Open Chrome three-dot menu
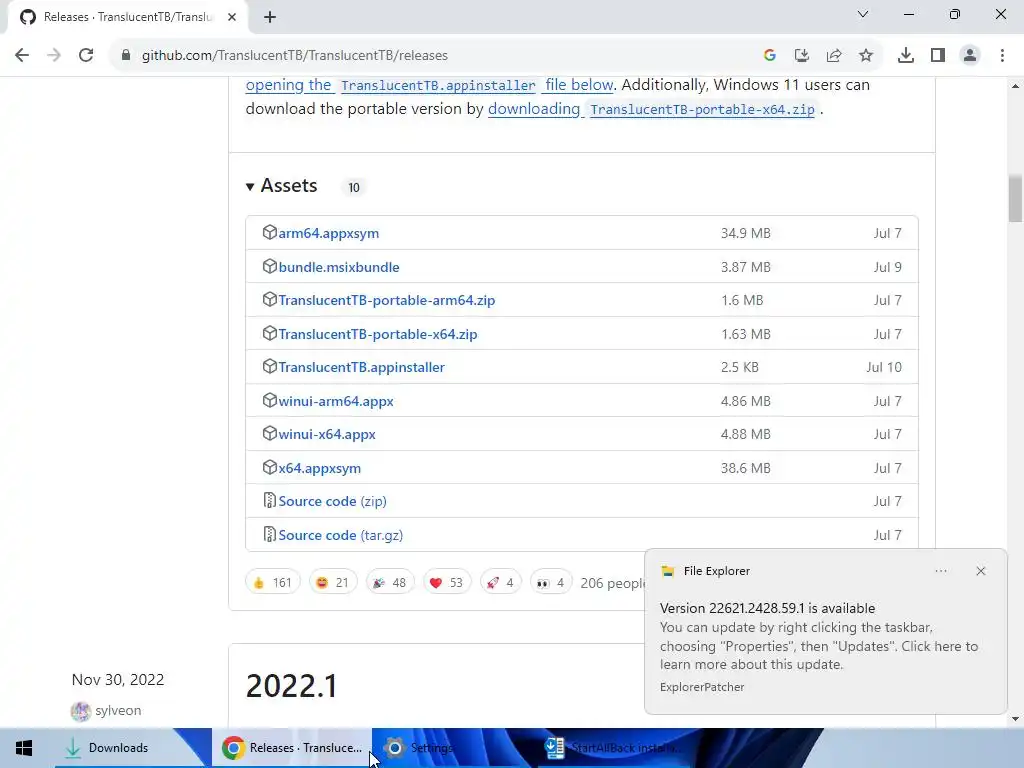 [x=1002, y=56]
